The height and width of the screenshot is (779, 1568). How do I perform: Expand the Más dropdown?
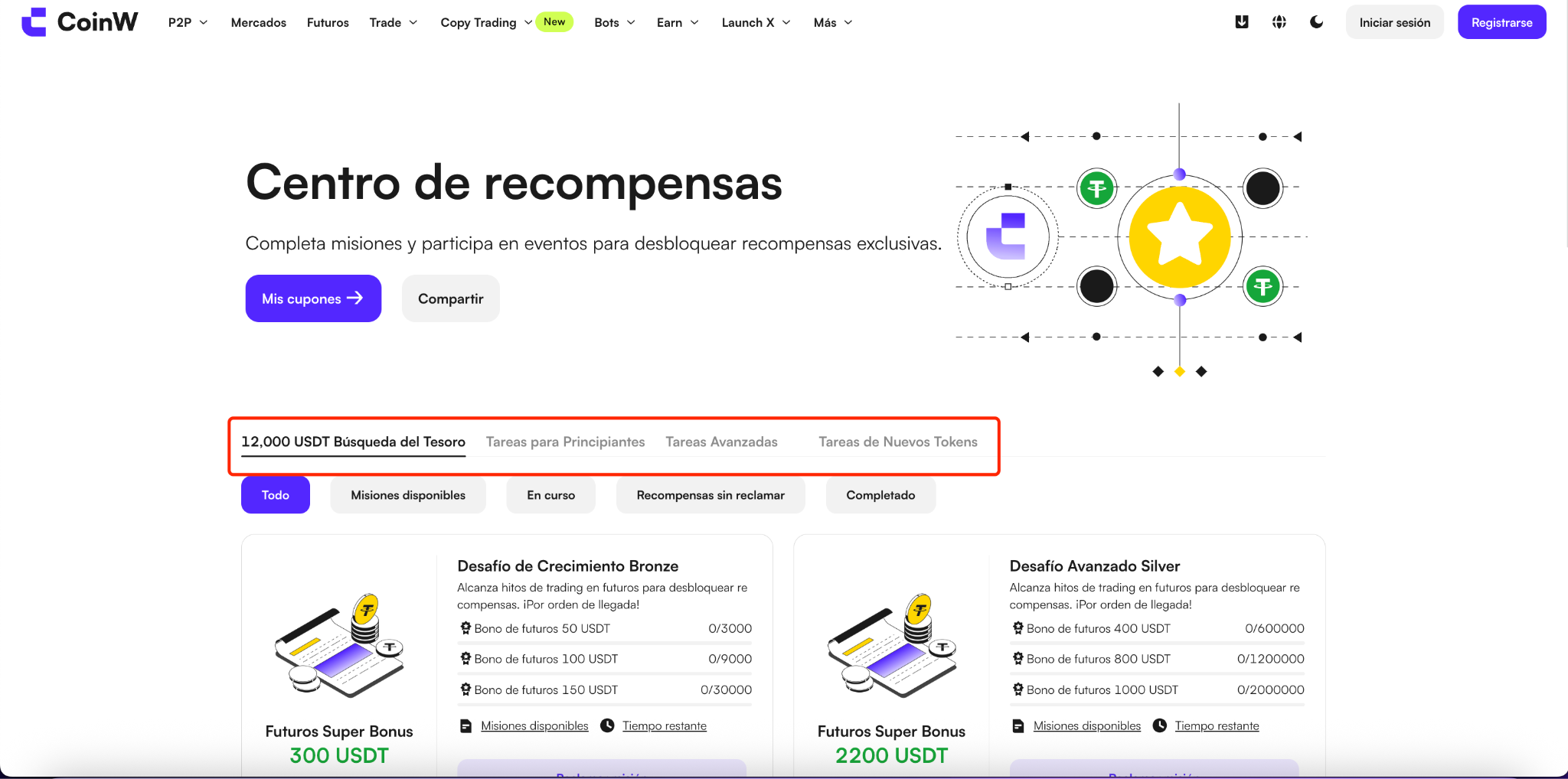(x=833, y=23)
